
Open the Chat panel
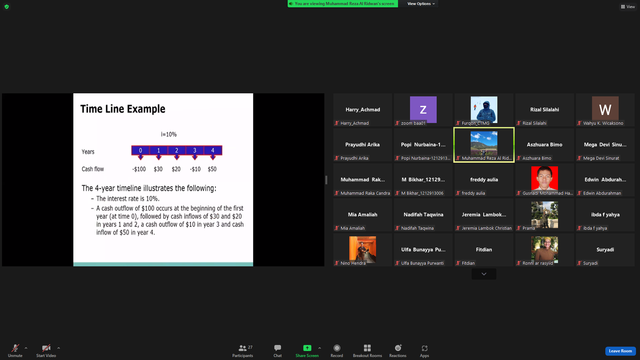[278, 350]
